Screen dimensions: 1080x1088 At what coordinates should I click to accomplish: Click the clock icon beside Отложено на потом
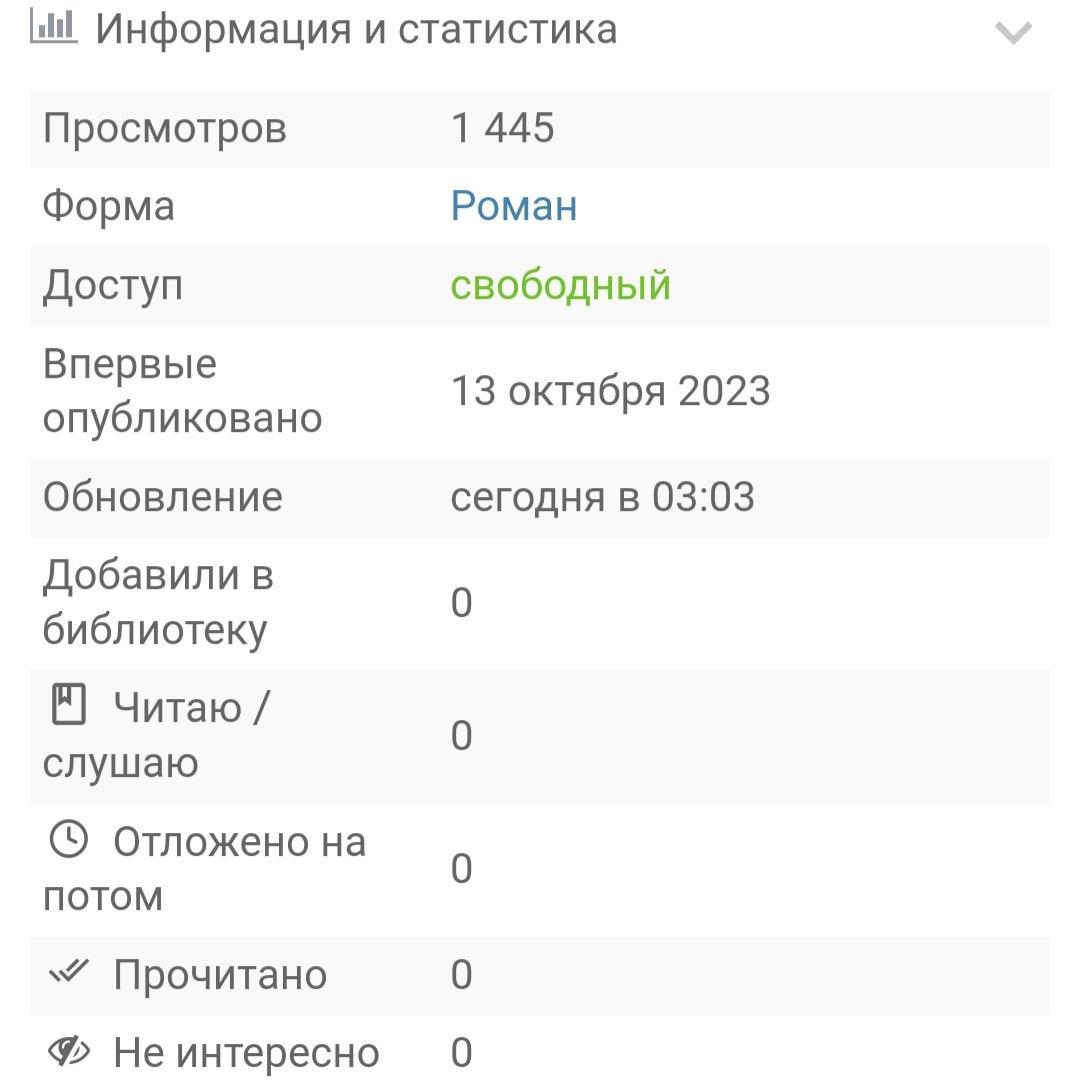[69, 840]
